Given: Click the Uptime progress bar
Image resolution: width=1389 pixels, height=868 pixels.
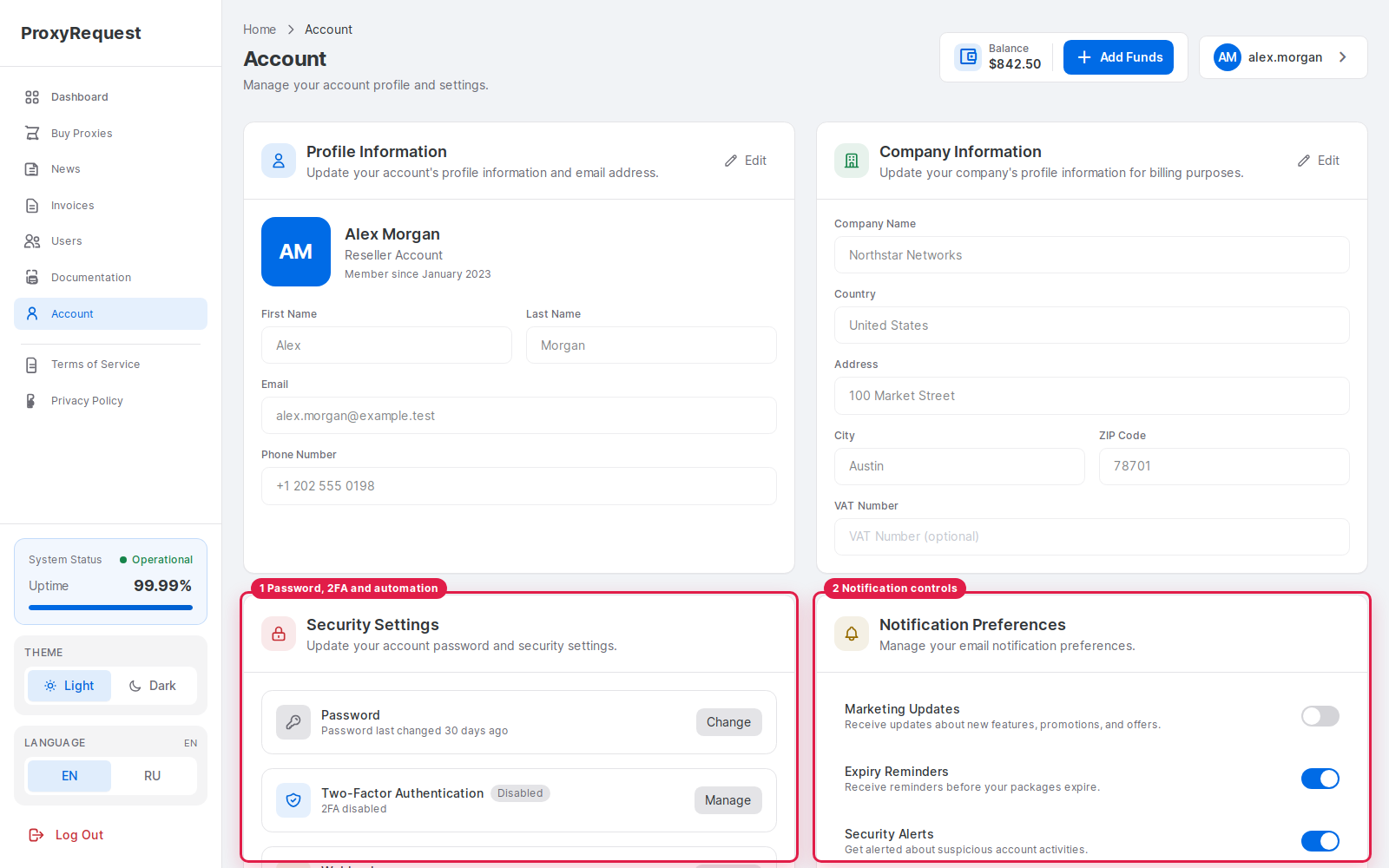Looking at the screenshot, I should tap(110, 608).
